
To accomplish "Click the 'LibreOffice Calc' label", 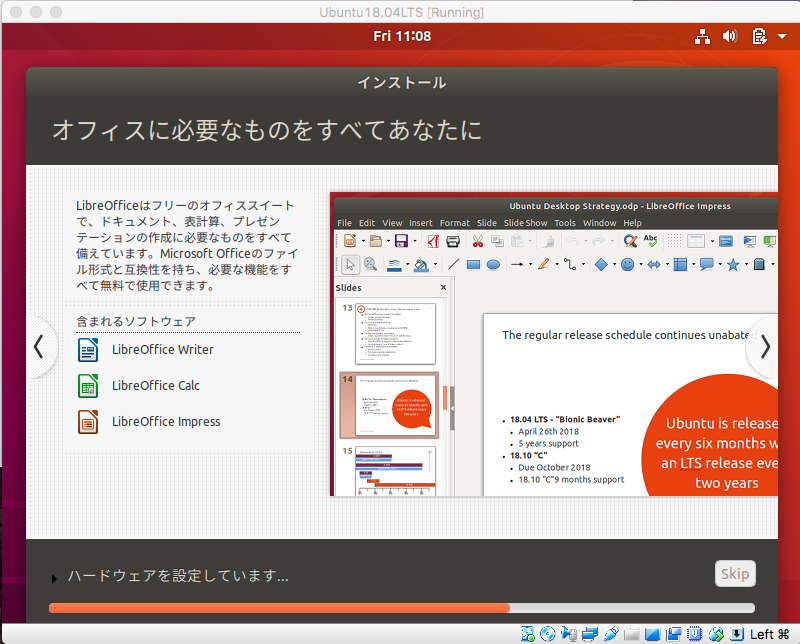I will 156,385.
